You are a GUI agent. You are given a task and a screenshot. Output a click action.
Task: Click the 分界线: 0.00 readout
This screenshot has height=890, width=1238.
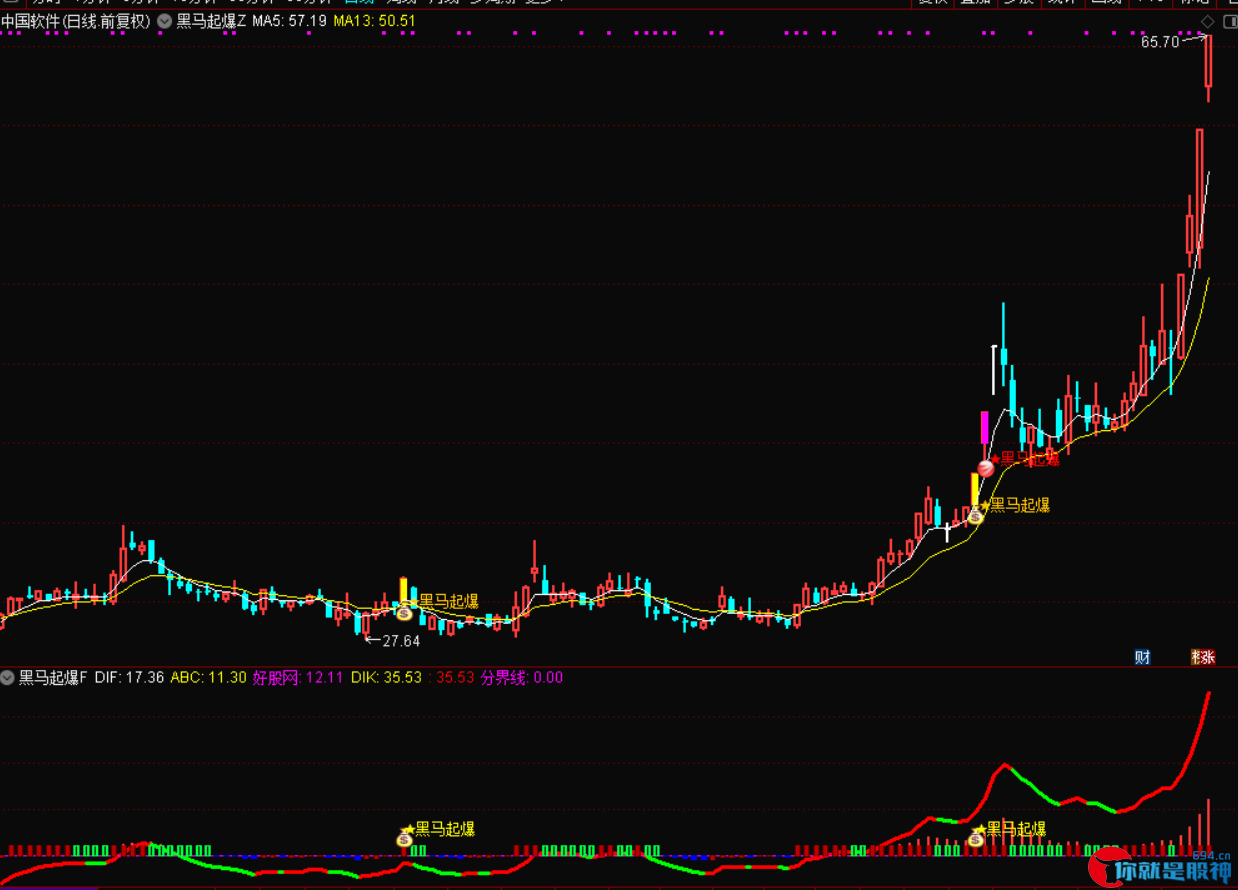522,678
